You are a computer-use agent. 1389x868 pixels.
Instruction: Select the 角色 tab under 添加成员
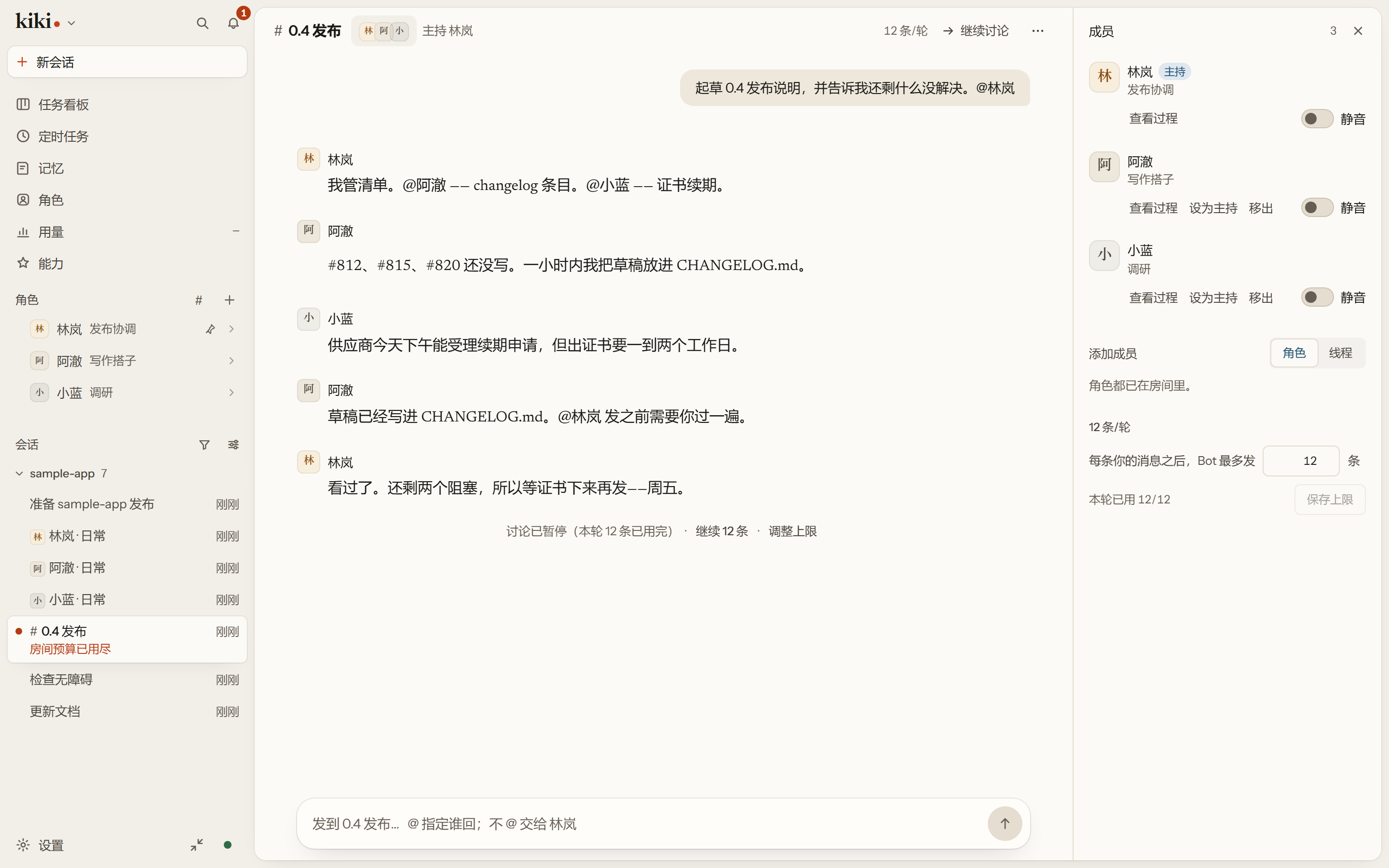(x=1294, y=353)
